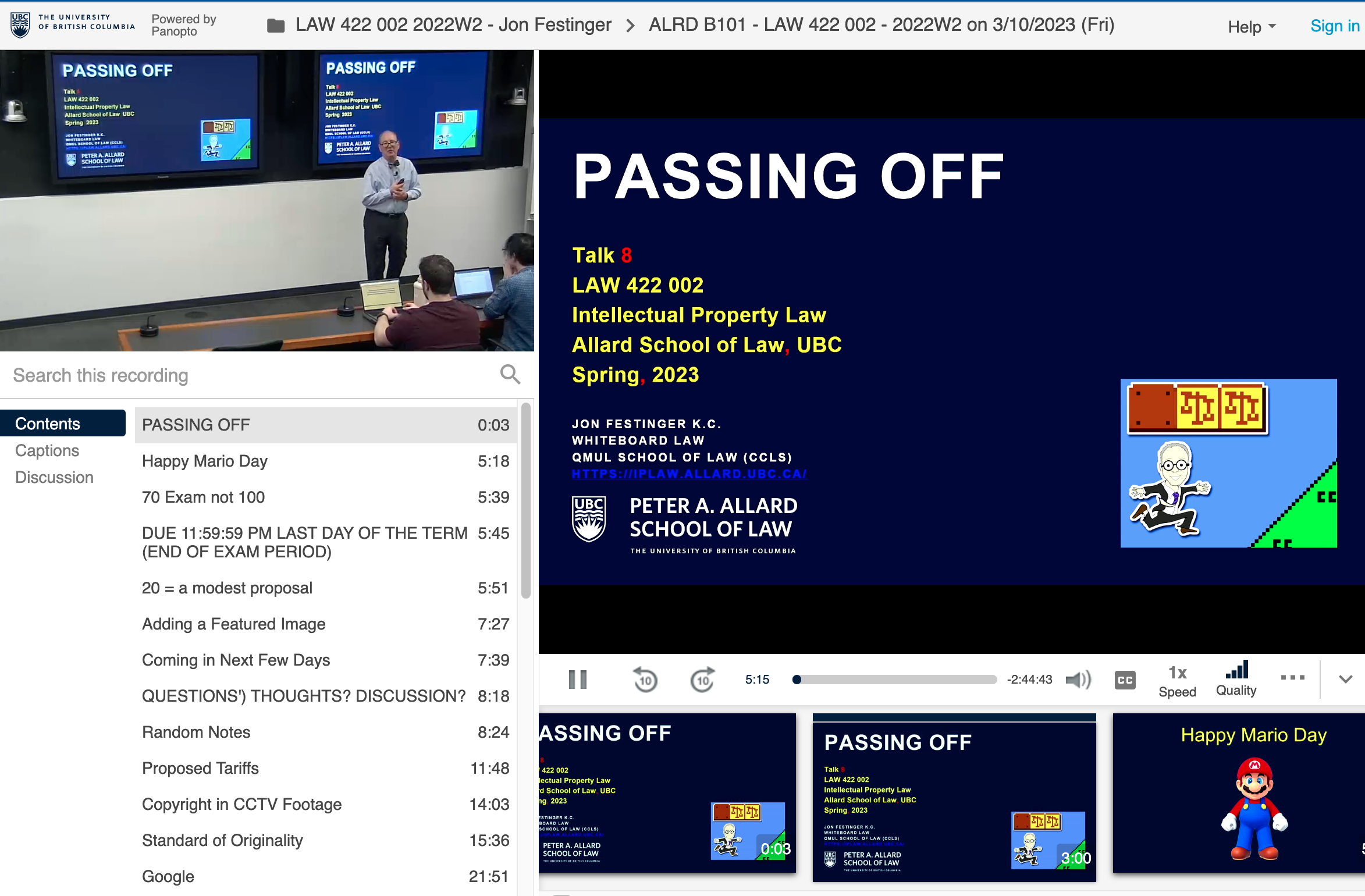Image resolution: width=1365 pixels, height=896 pixels.
Task: Select the 0:03 PASSING OFF thumbnail
Action: [x=667, y=793]
